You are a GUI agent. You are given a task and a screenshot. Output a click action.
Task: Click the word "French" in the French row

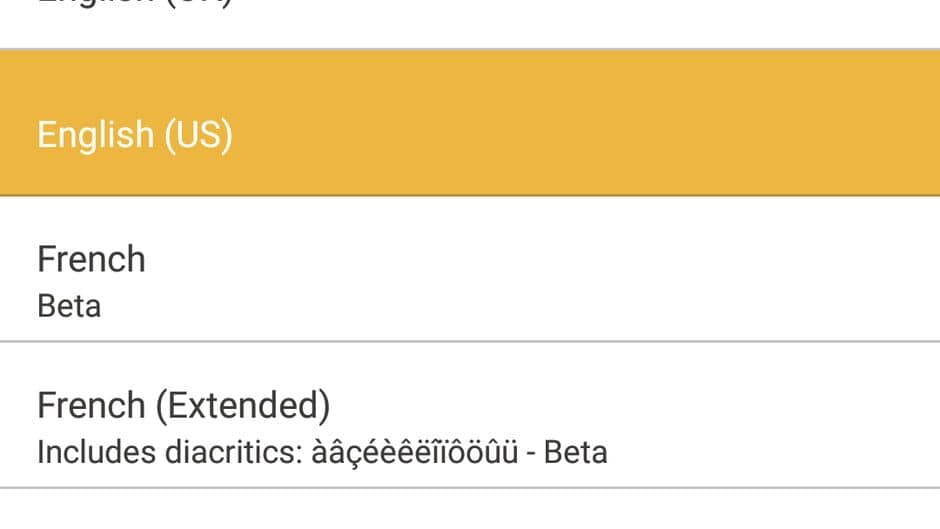click(91, 259)
